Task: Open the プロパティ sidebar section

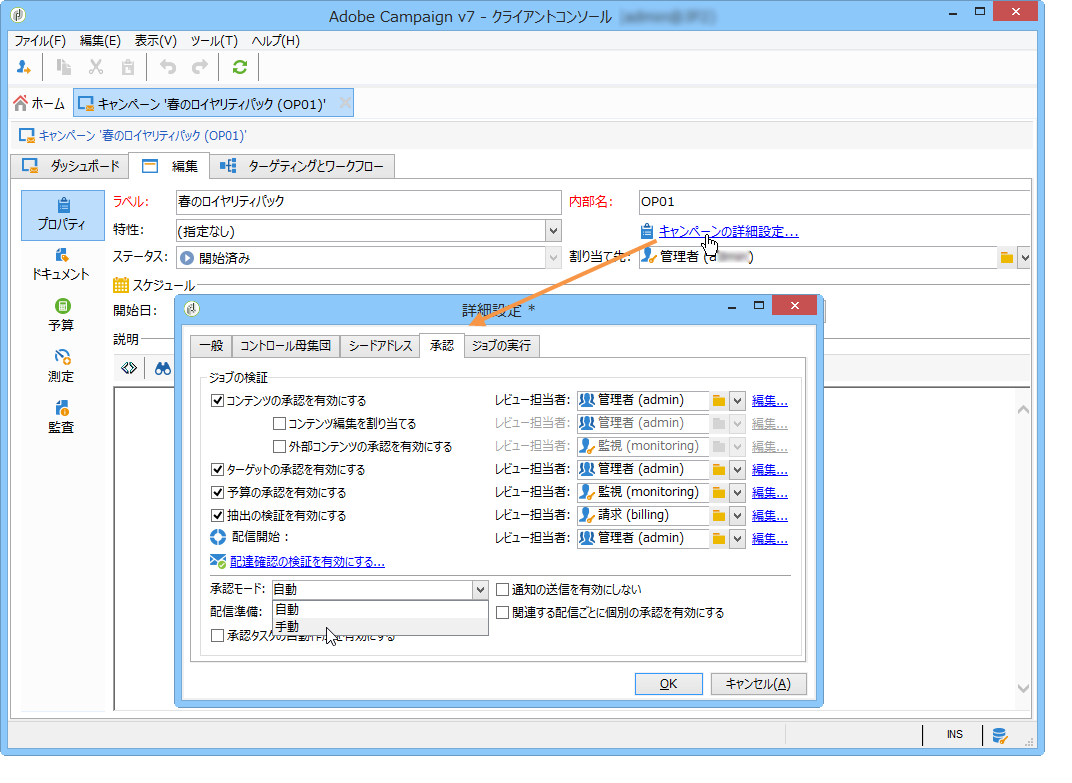Action: [62, 215]
